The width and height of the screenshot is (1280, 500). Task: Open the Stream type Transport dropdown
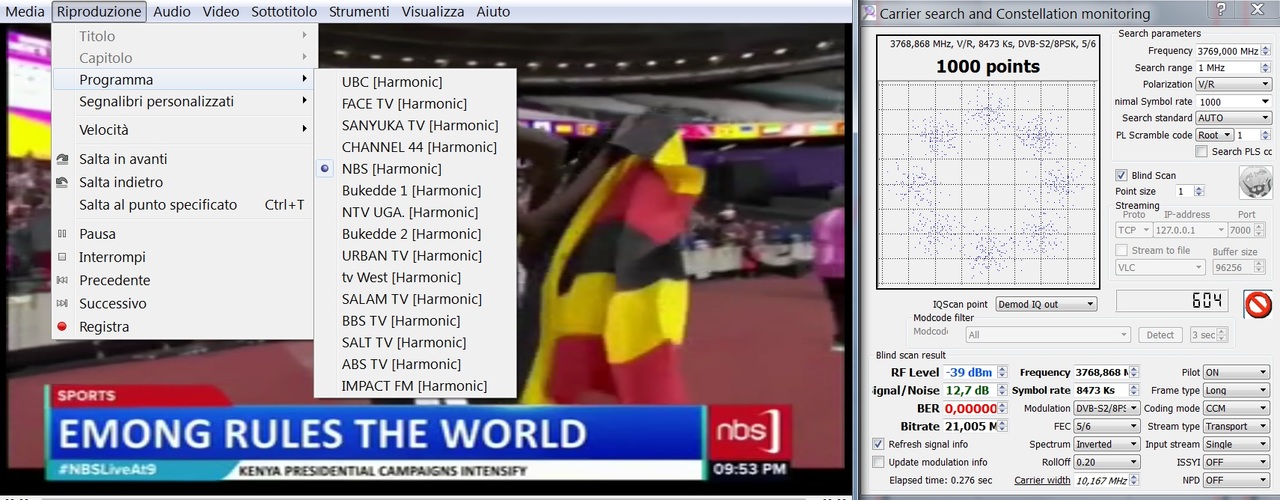coord(1235,426)
